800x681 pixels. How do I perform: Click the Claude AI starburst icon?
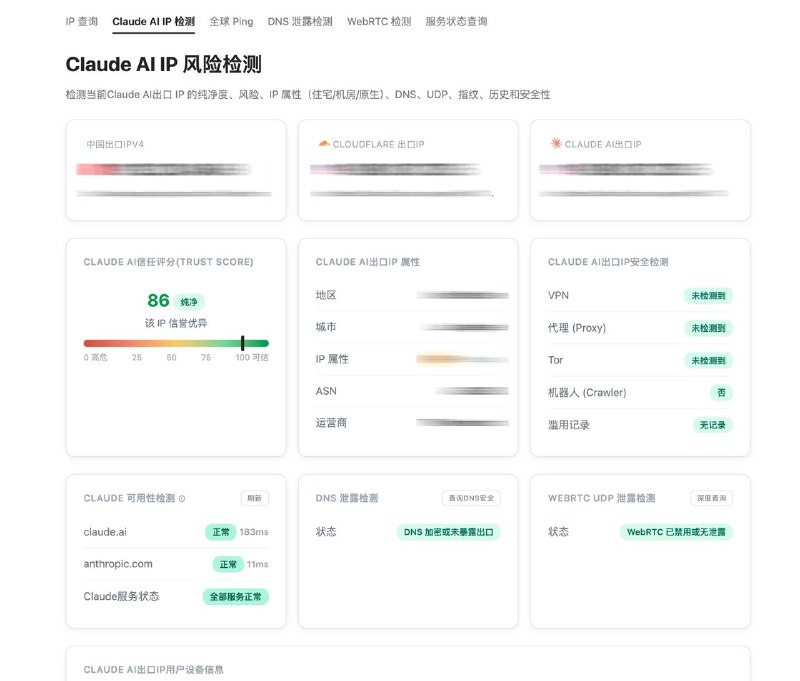click(x=556, y=144)
